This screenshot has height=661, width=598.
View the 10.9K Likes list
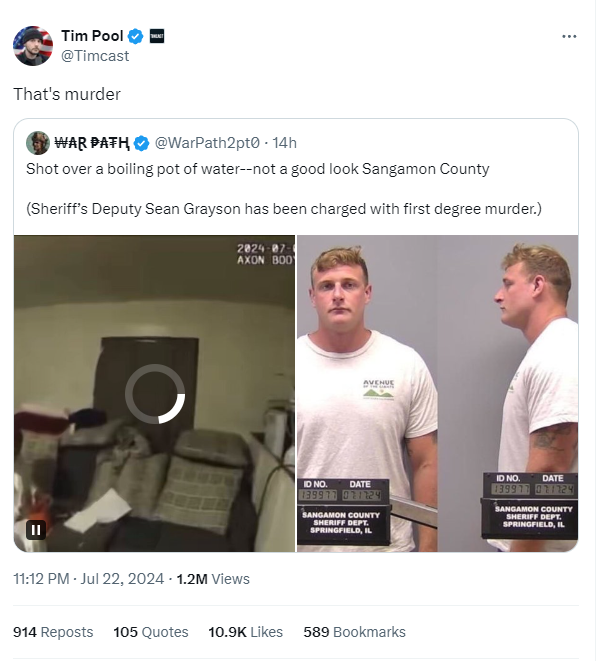(x=246, y=632)
